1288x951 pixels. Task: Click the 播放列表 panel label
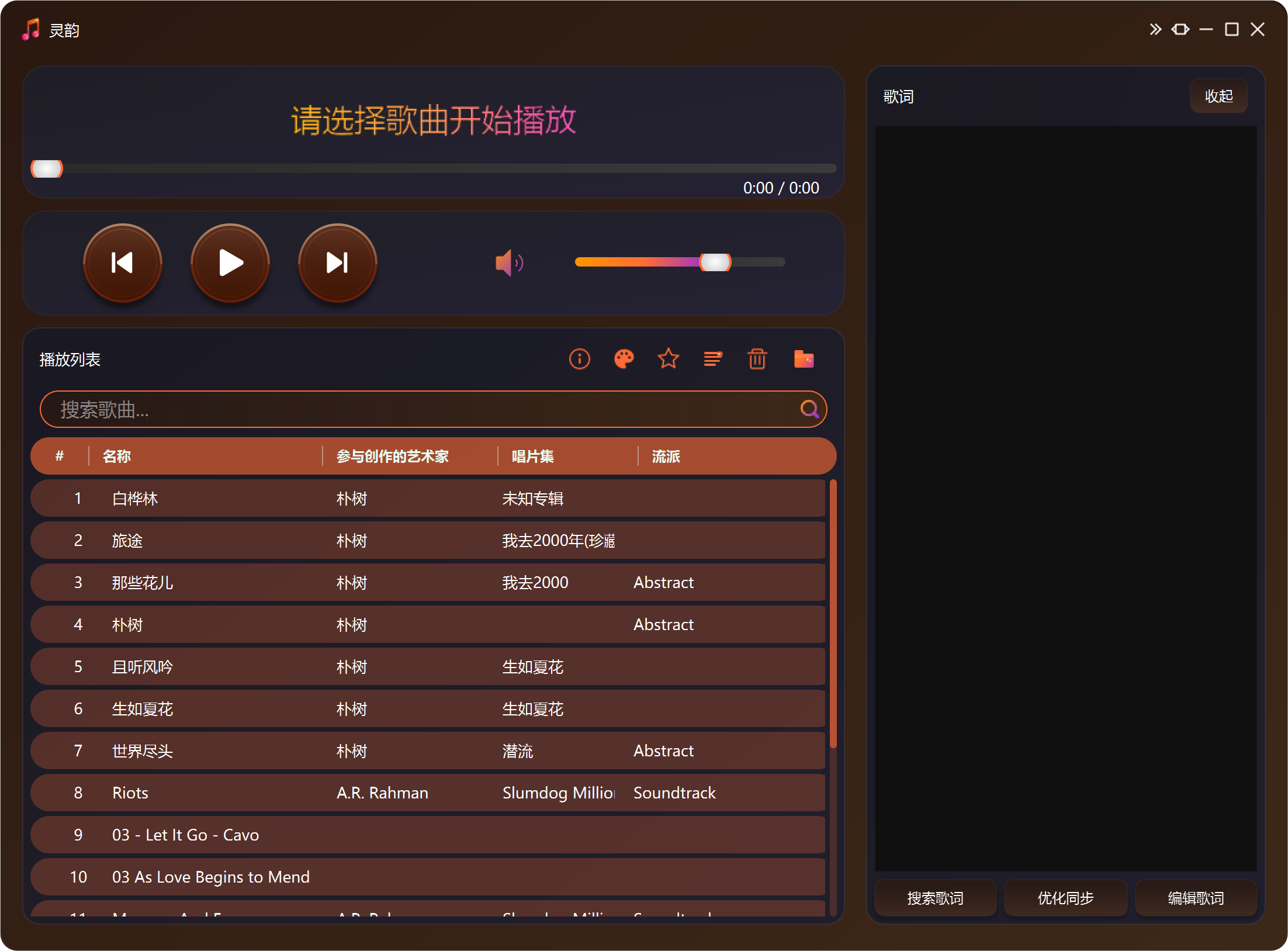[x=68, y=359]
